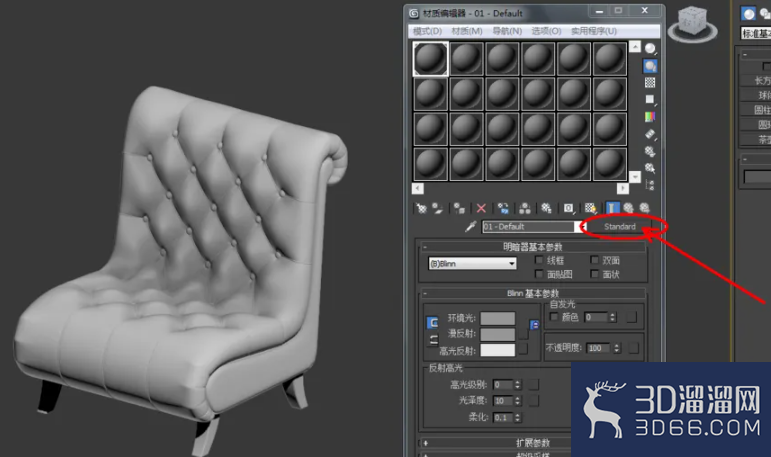Click the 不透明度 value field showing 100
The width and height of the screenshot is (771, 457).
(x=597, y=348)
